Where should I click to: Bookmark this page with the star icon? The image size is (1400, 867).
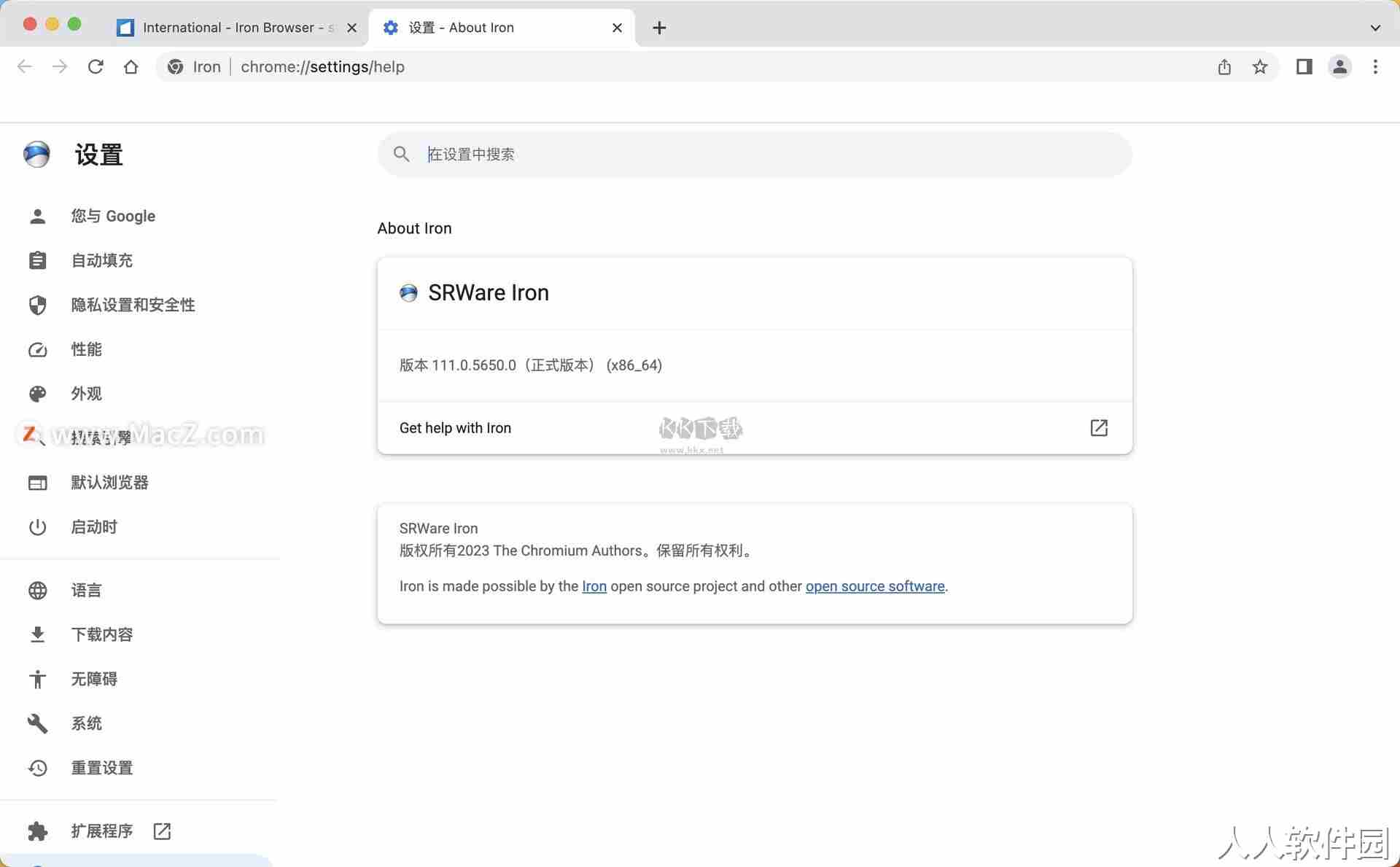point(1260,67)
